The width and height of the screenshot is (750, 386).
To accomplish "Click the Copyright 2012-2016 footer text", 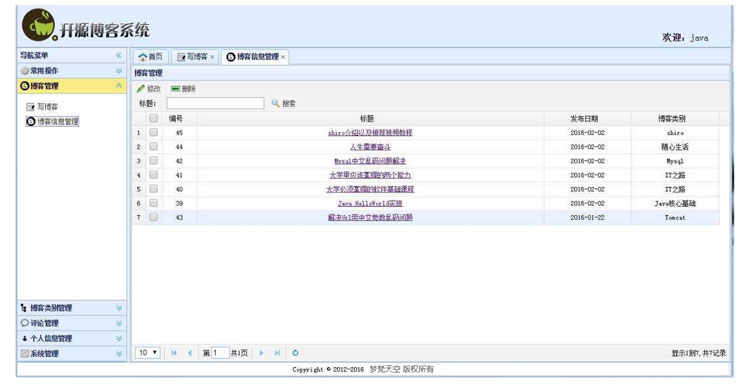I will [x=363, y=369].
